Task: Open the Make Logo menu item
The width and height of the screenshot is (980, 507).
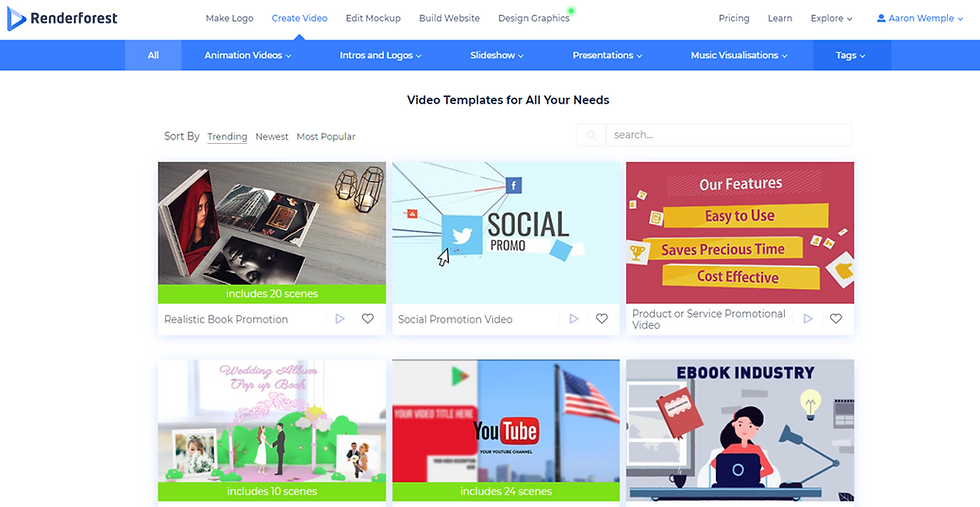Action: pyautogui.click(x=229, y=18)
